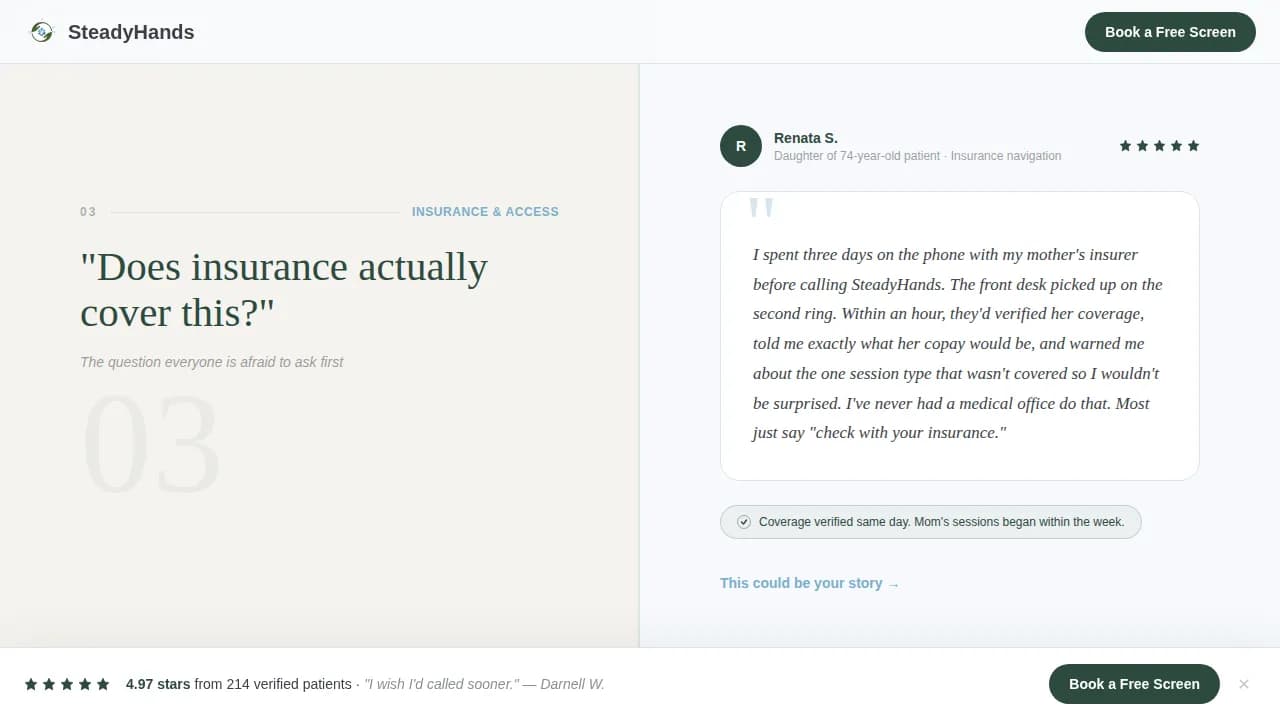Screen dimensions: 1280x720
Task: Dismiss the bottom rating bar with X
Action: point(1244,684)
